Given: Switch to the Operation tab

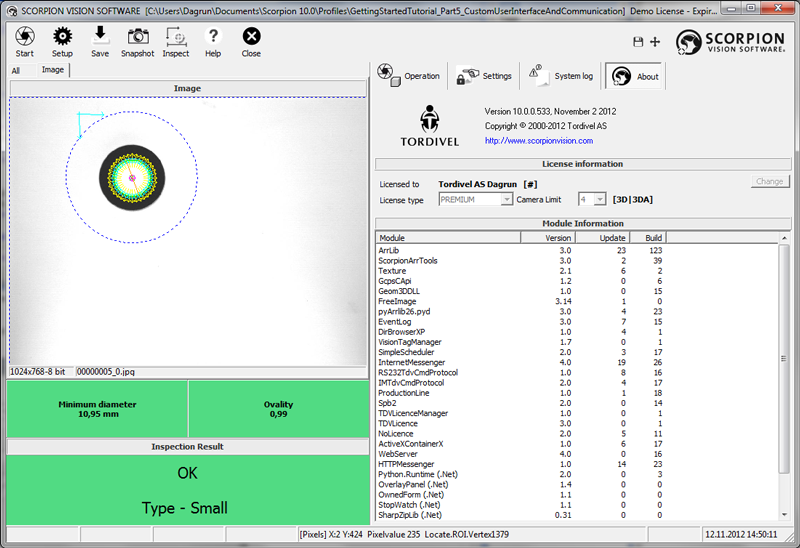Looking at the screenshot, I should [409, 76].
